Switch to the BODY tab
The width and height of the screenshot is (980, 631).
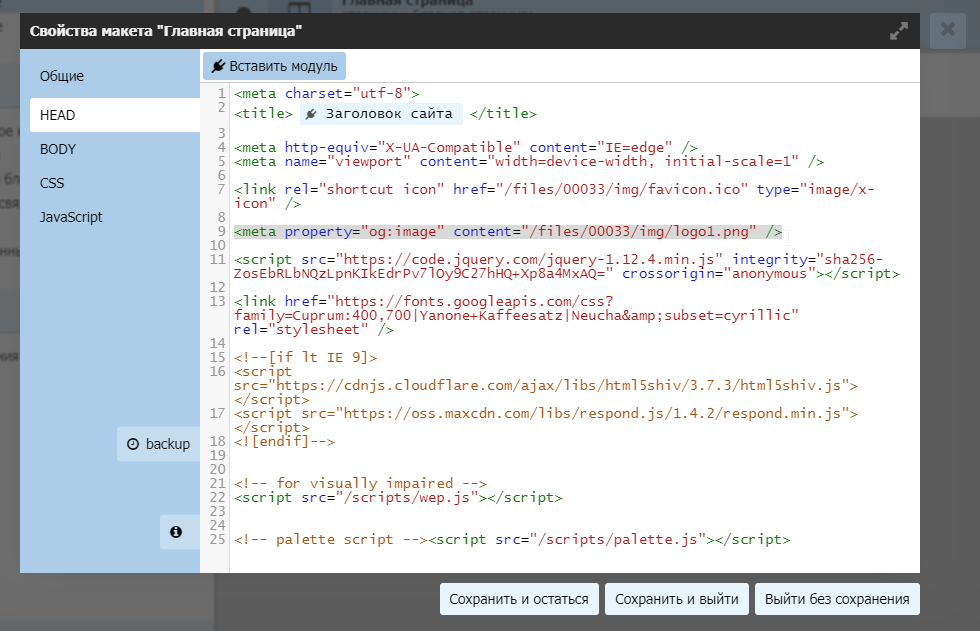pyautogui.click(x=58, y=149)
